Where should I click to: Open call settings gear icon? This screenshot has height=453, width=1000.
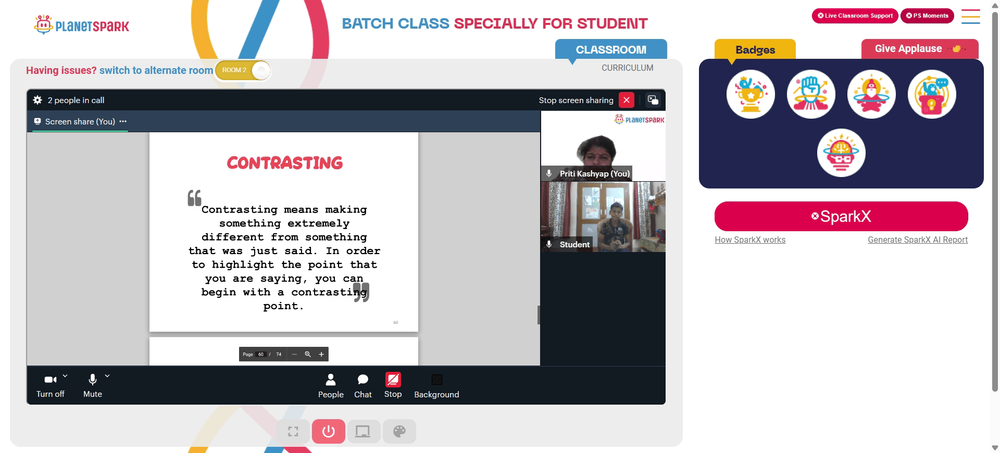[x=38, y=100]
